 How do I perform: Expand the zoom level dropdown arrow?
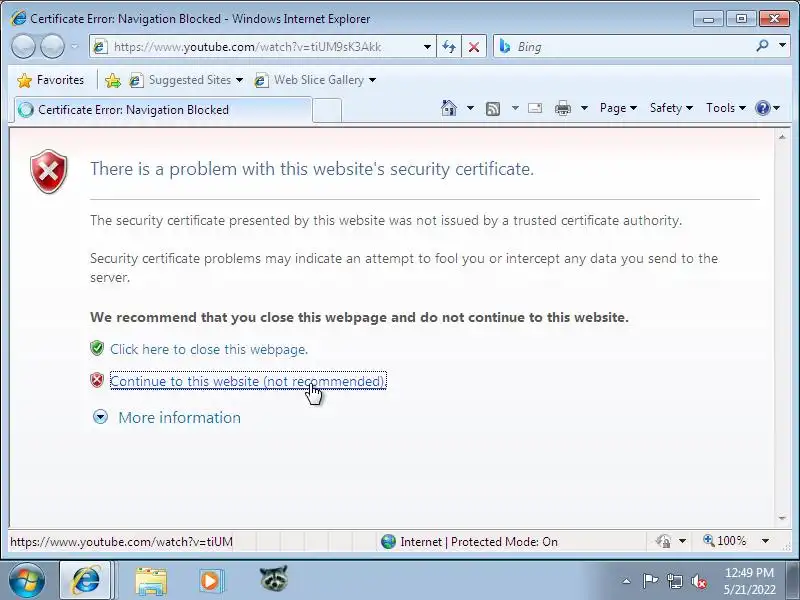click(x=765, y=541)
